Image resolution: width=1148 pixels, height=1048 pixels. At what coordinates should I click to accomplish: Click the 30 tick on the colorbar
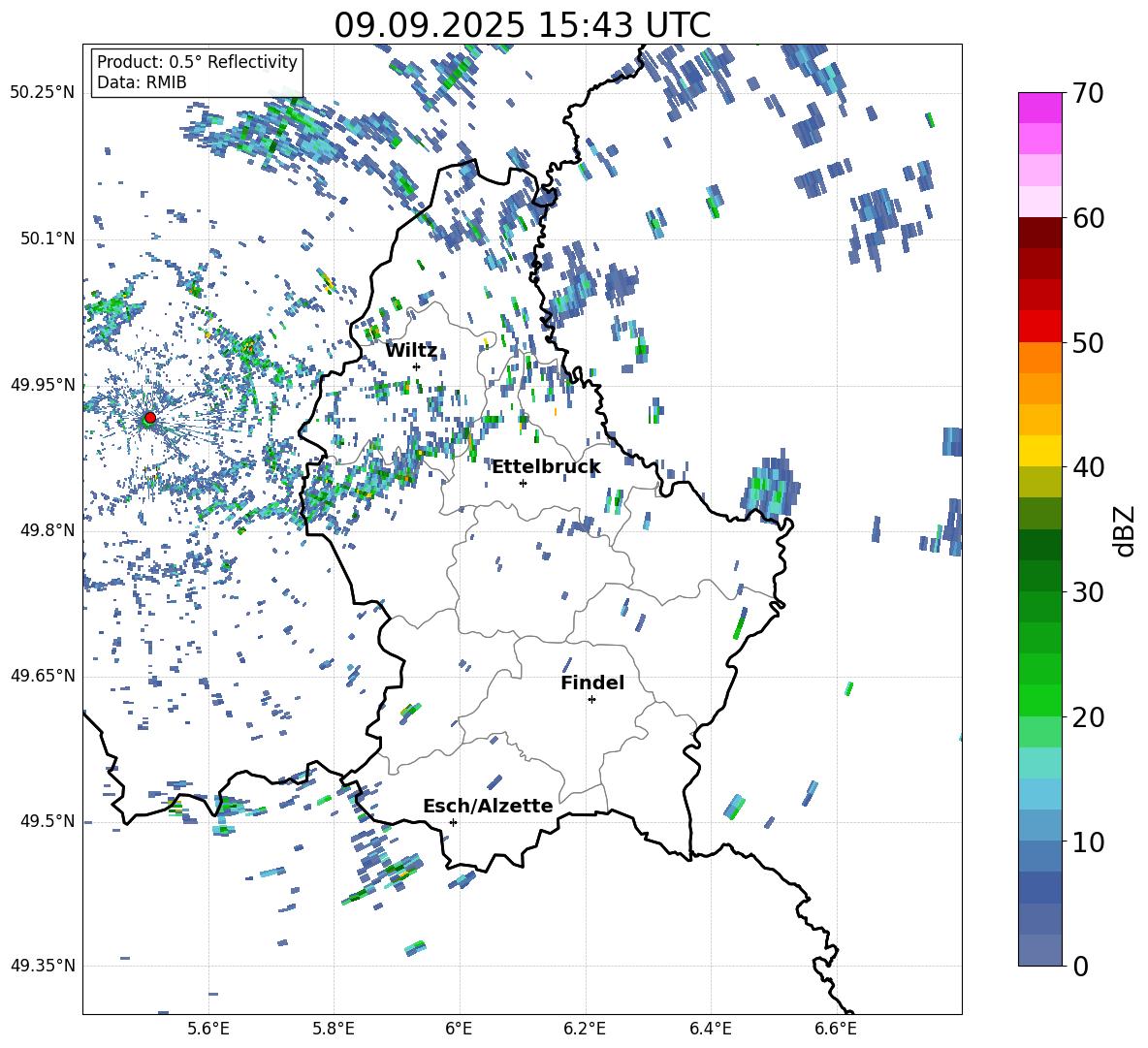coord(1087,591)
